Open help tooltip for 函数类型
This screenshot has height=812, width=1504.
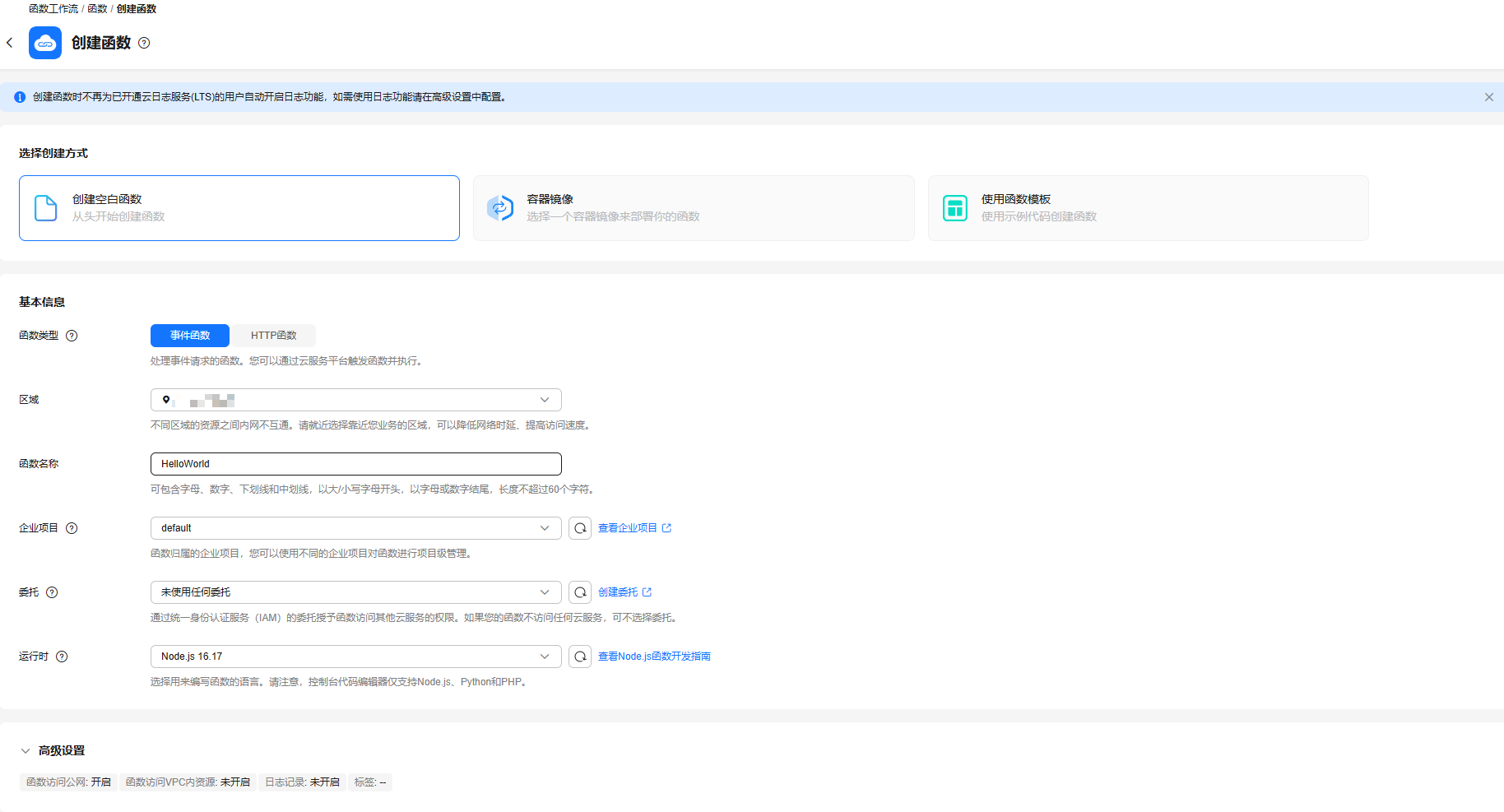point(72,336)
